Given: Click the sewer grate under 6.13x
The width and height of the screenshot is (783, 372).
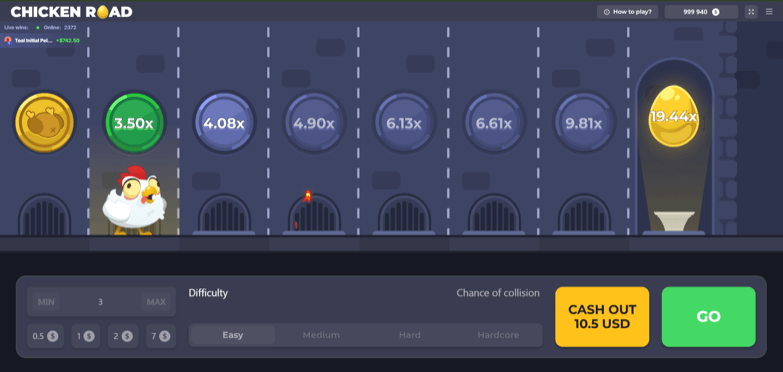Looking at the screenshot, I should [404, 214].
